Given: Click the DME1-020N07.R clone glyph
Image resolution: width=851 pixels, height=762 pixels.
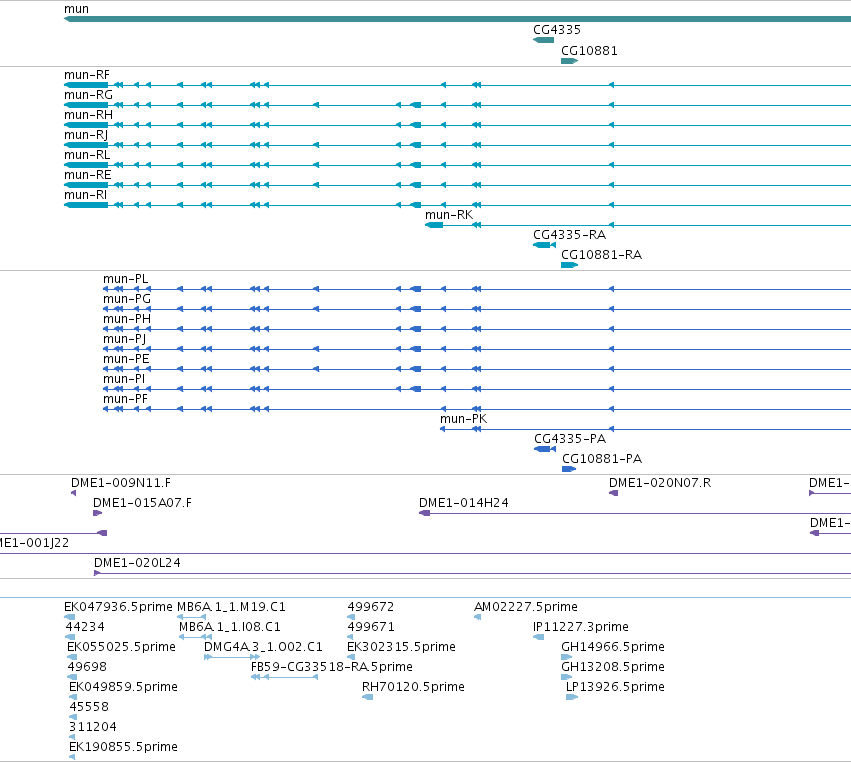Looking at the screenshot, I should tap(613, 493).
